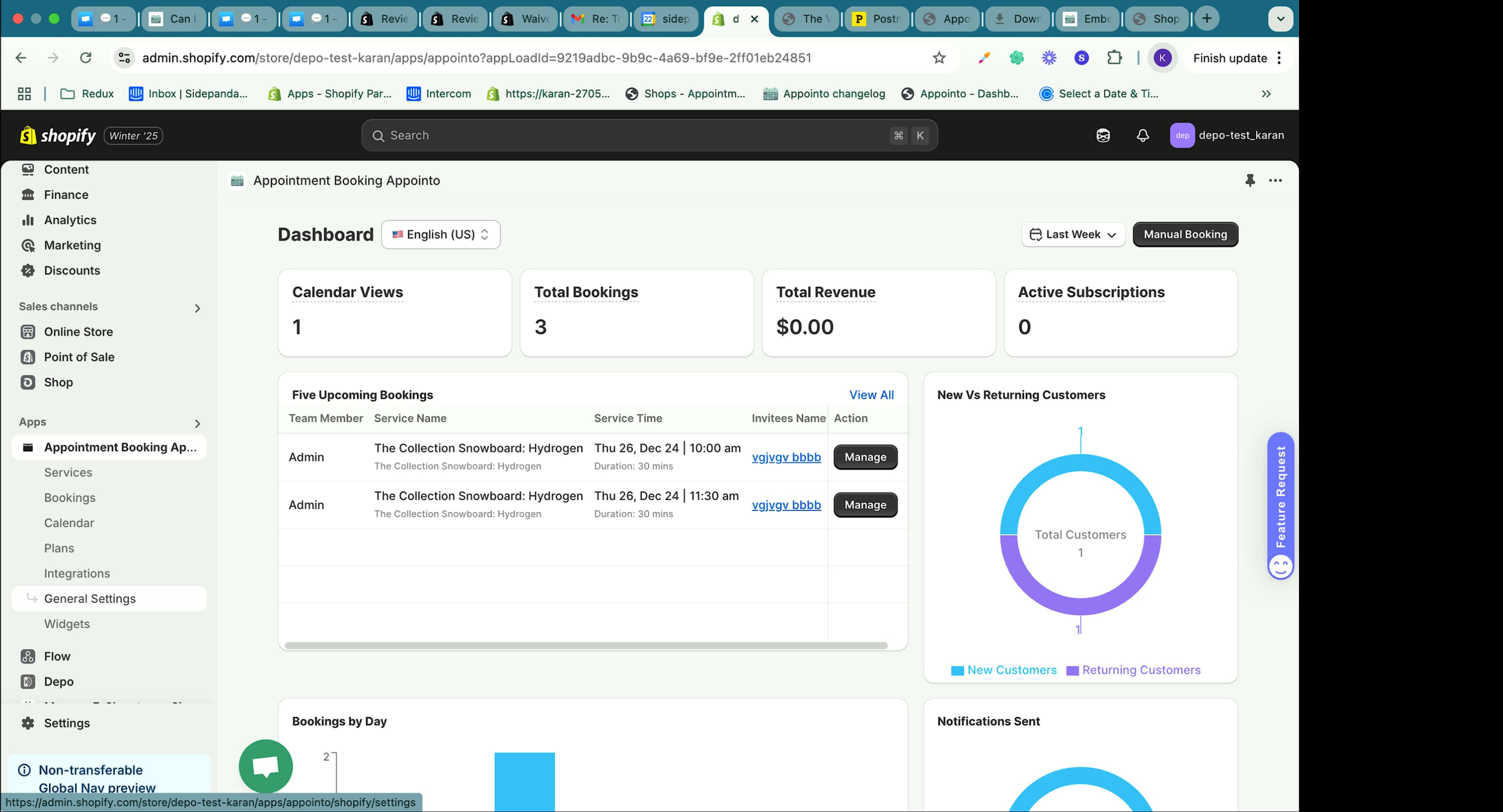The image size is (1503, 812).
Task: Switch to the Gmail Re: browser tab
Action: 595,19
